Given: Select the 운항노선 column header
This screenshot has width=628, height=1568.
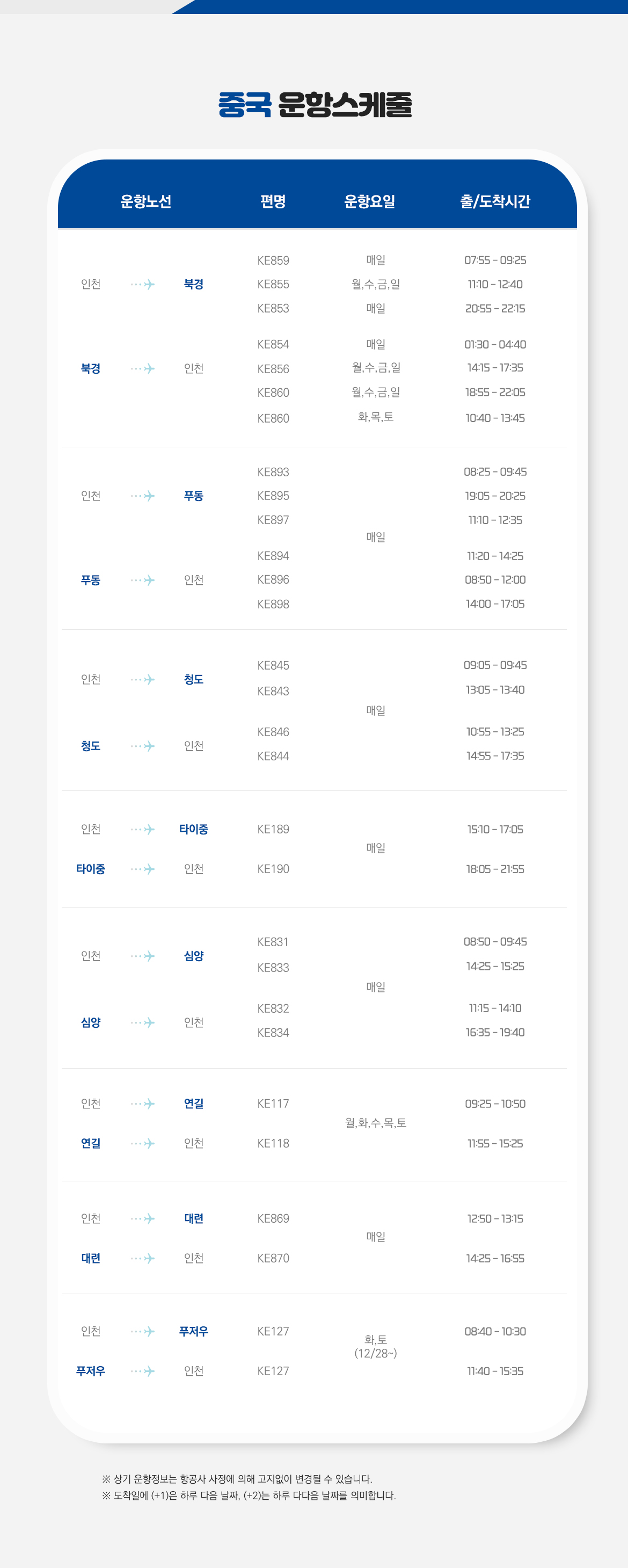Looking at the screenshot, I should click(146, 201).
